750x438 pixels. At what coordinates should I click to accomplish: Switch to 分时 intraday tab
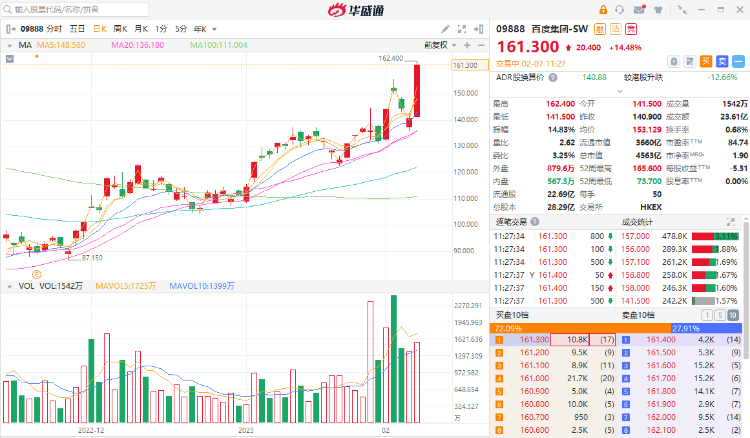54,29
